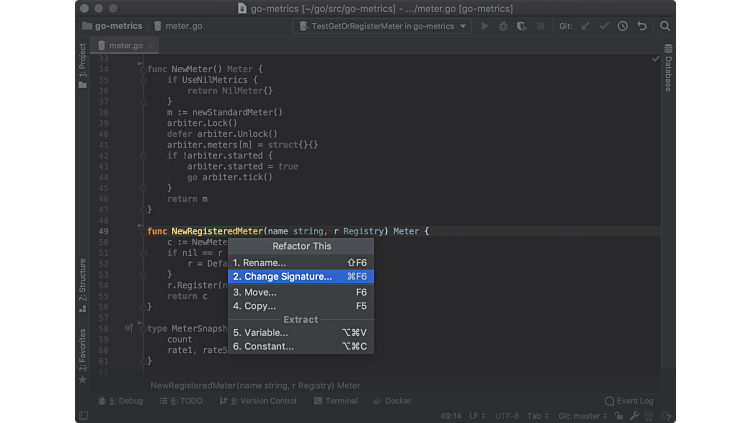Open the Git: master branch menu
The height and width of the screenshot is (423, 752).
(x=582, y=416)
